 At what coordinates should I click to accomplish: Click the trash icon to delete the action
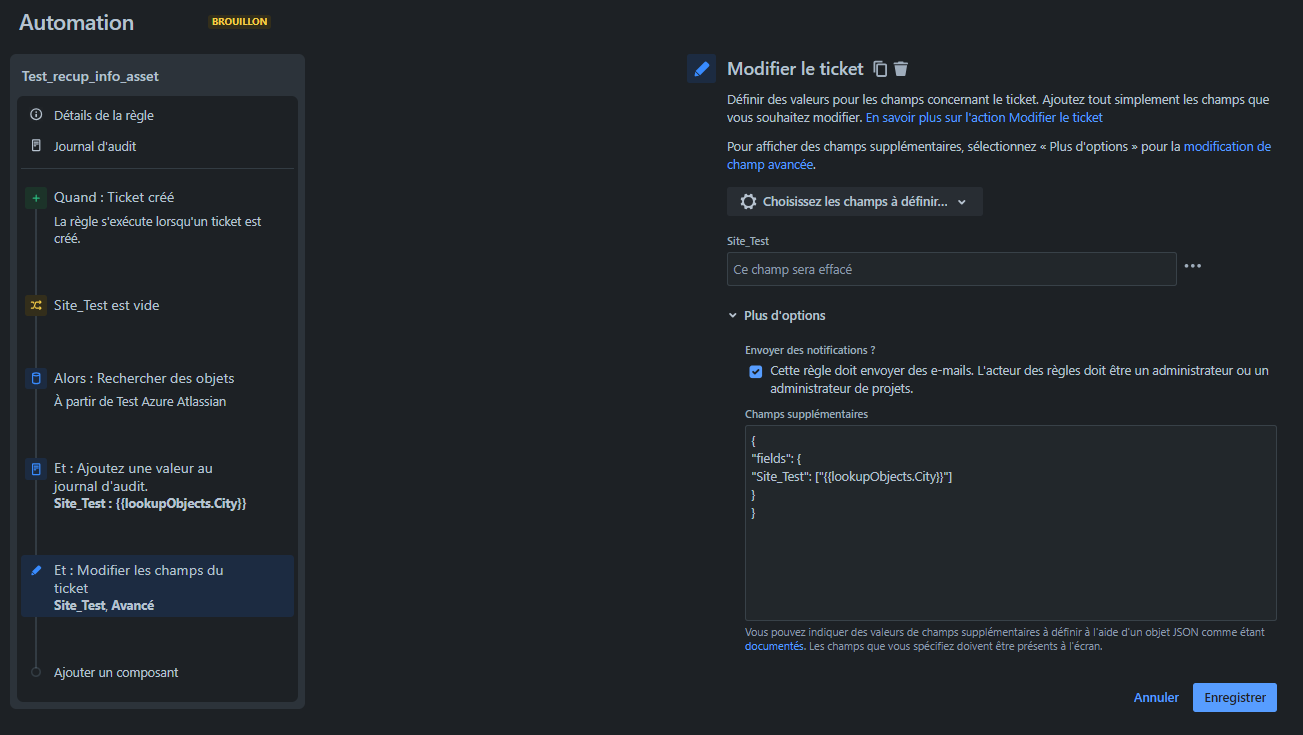tap(901, 69)
